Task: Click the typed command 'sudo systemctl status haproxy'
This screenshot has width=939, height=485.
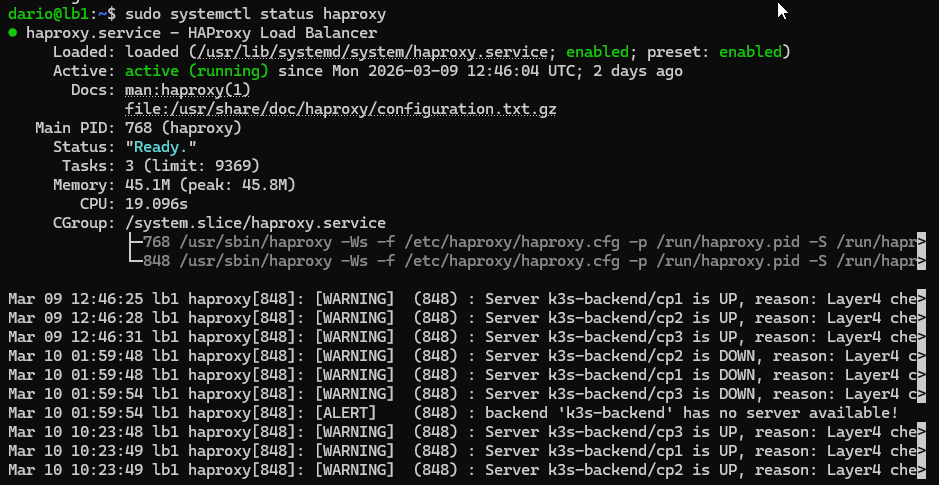Action: pyautogui.click(x=255, y=14)
